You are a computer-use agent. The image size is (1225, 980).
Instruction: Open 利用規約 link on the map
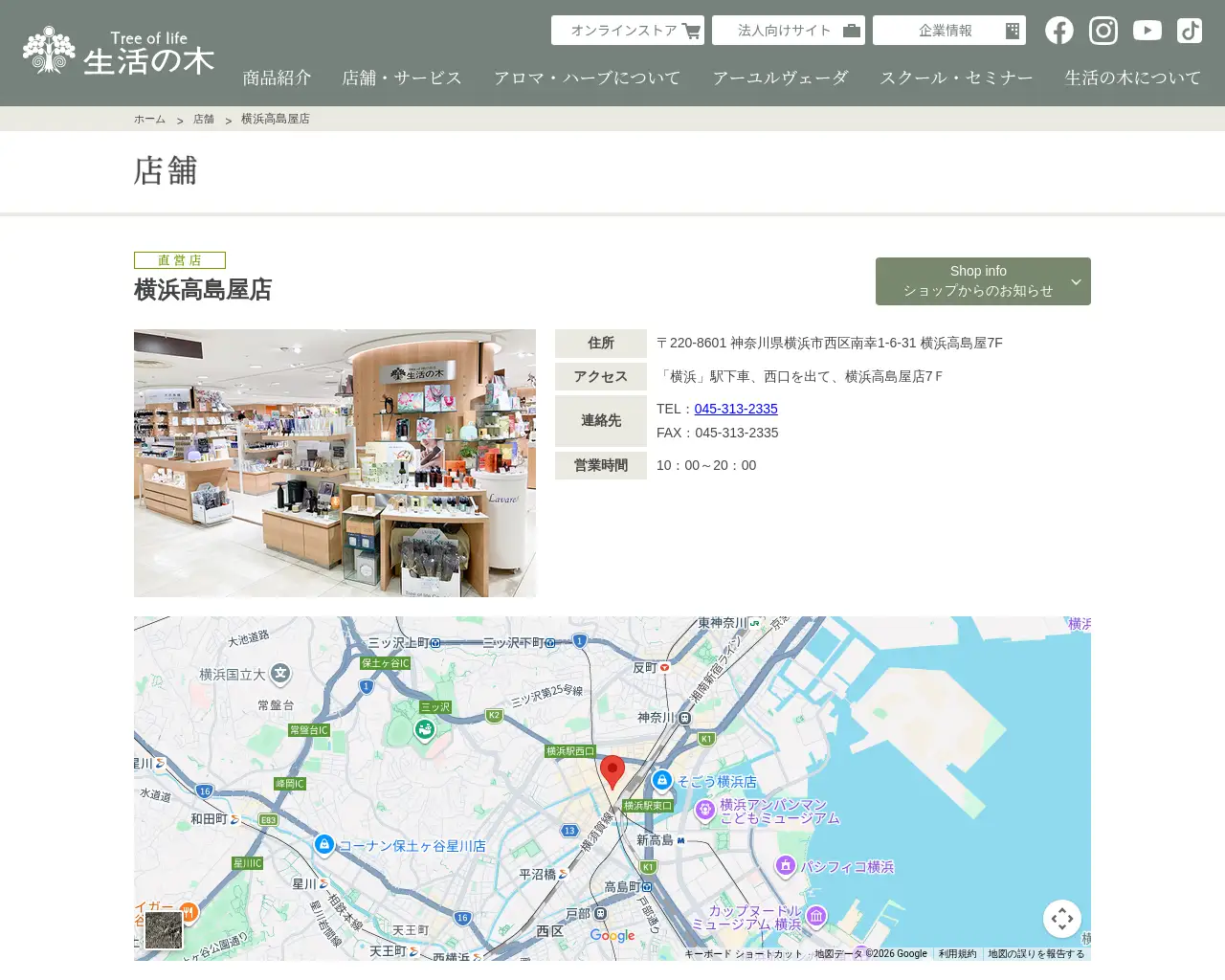[x=957, y=954]
